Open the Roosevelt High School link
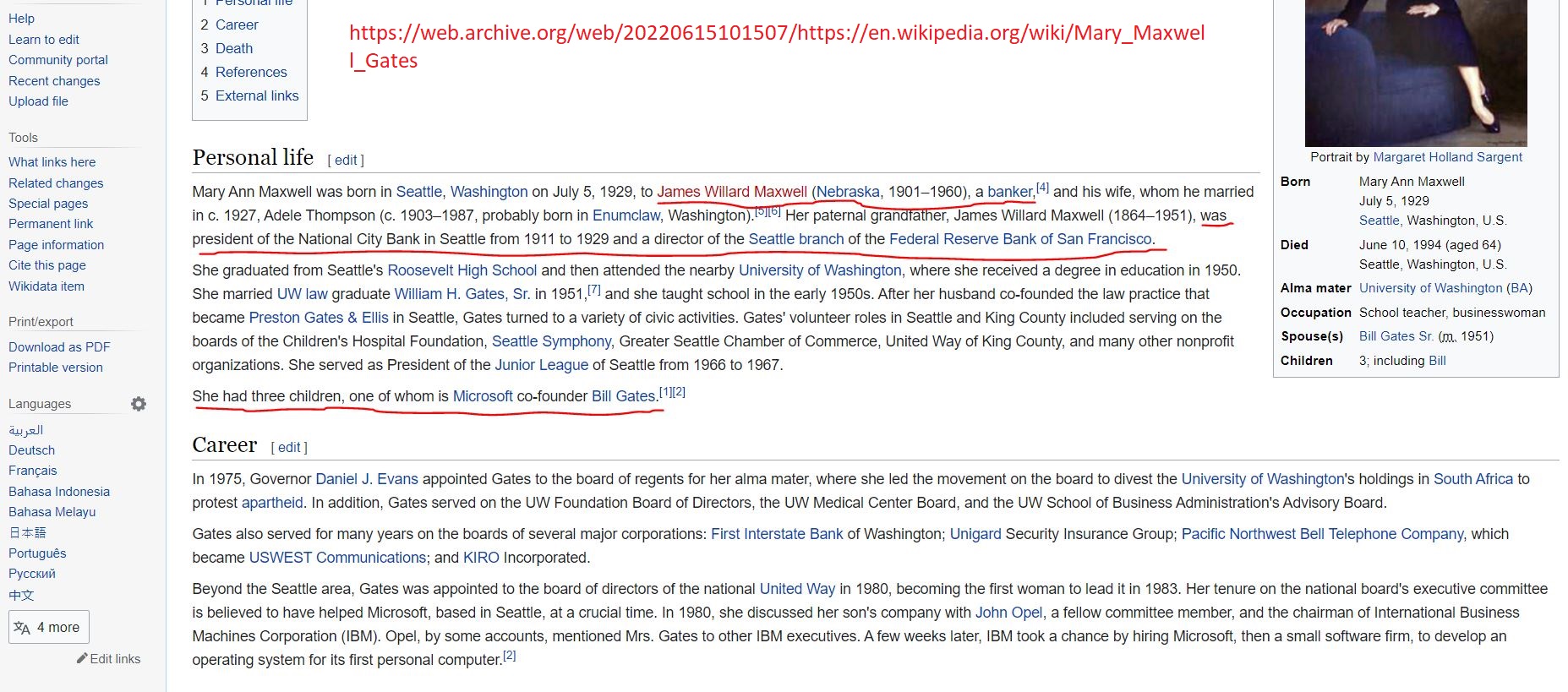 (462, 270)
